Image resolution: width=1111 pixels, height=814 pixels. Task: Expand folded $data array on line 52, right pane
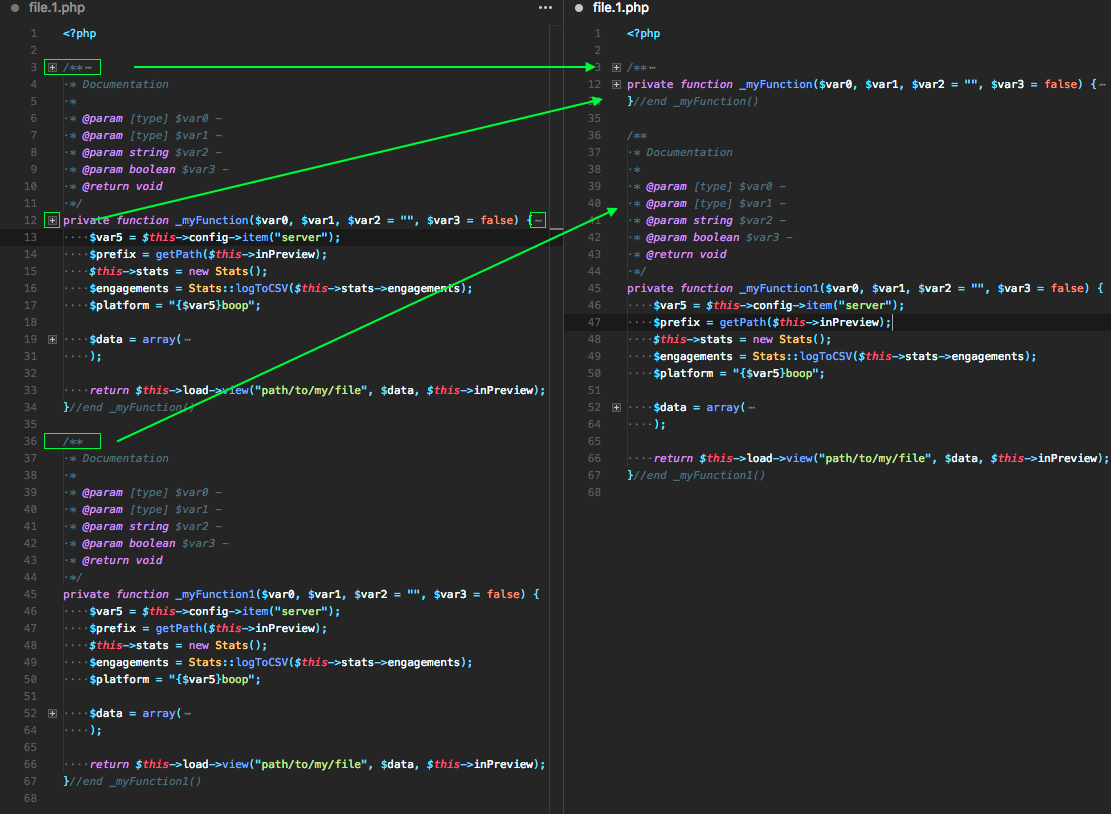tap(616, 407)
